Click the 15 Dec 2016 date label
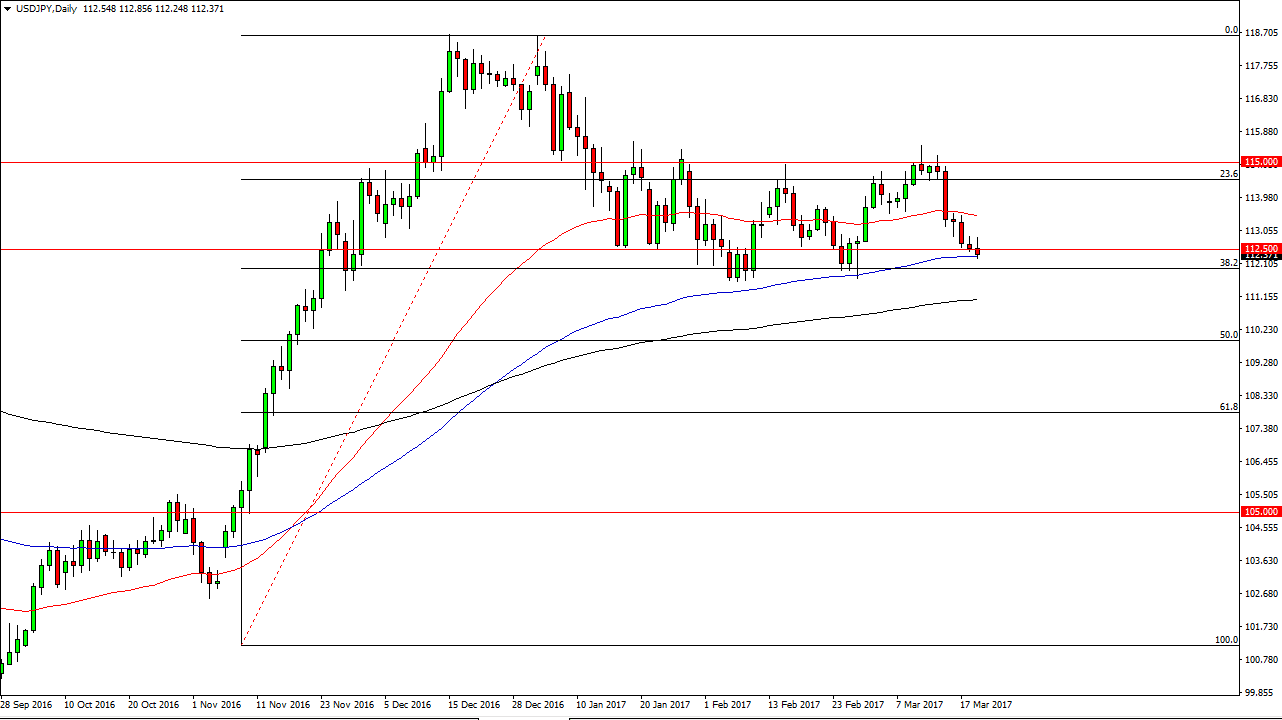The image size is (1282, 720). [475, 705]
